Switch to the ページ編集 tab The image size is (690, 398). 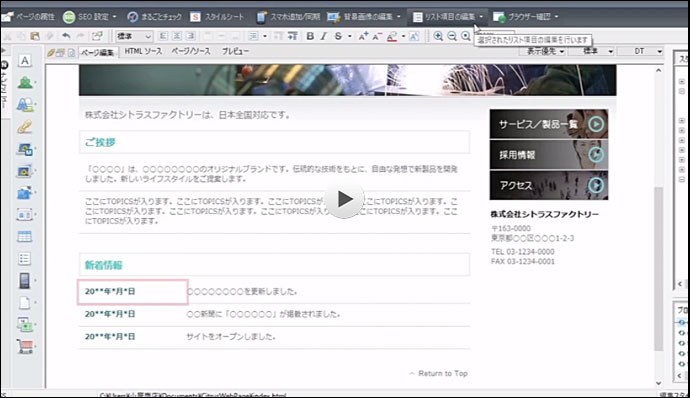coord(98,52)
